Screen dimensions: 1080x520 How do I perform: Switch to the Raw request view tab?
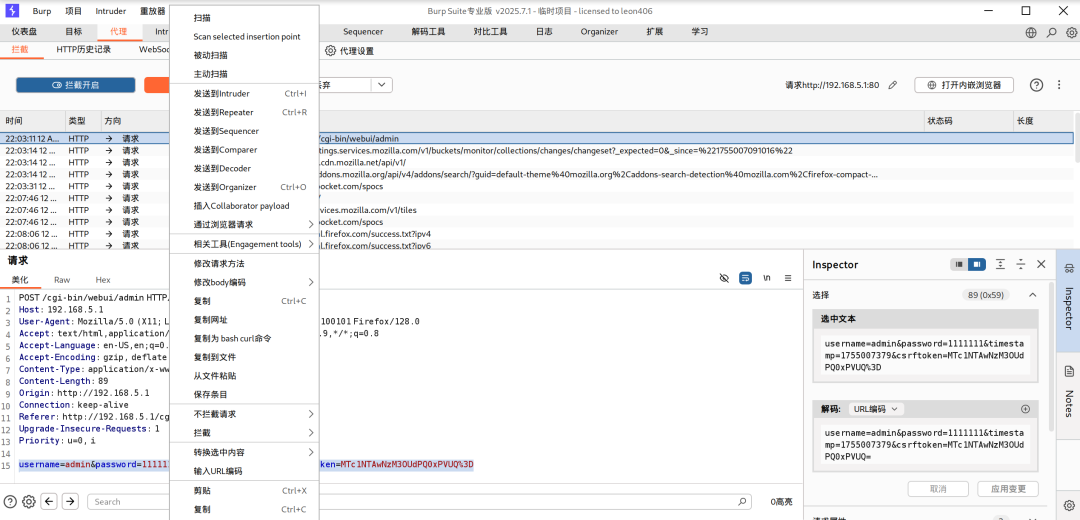click(x=62, y=280)
